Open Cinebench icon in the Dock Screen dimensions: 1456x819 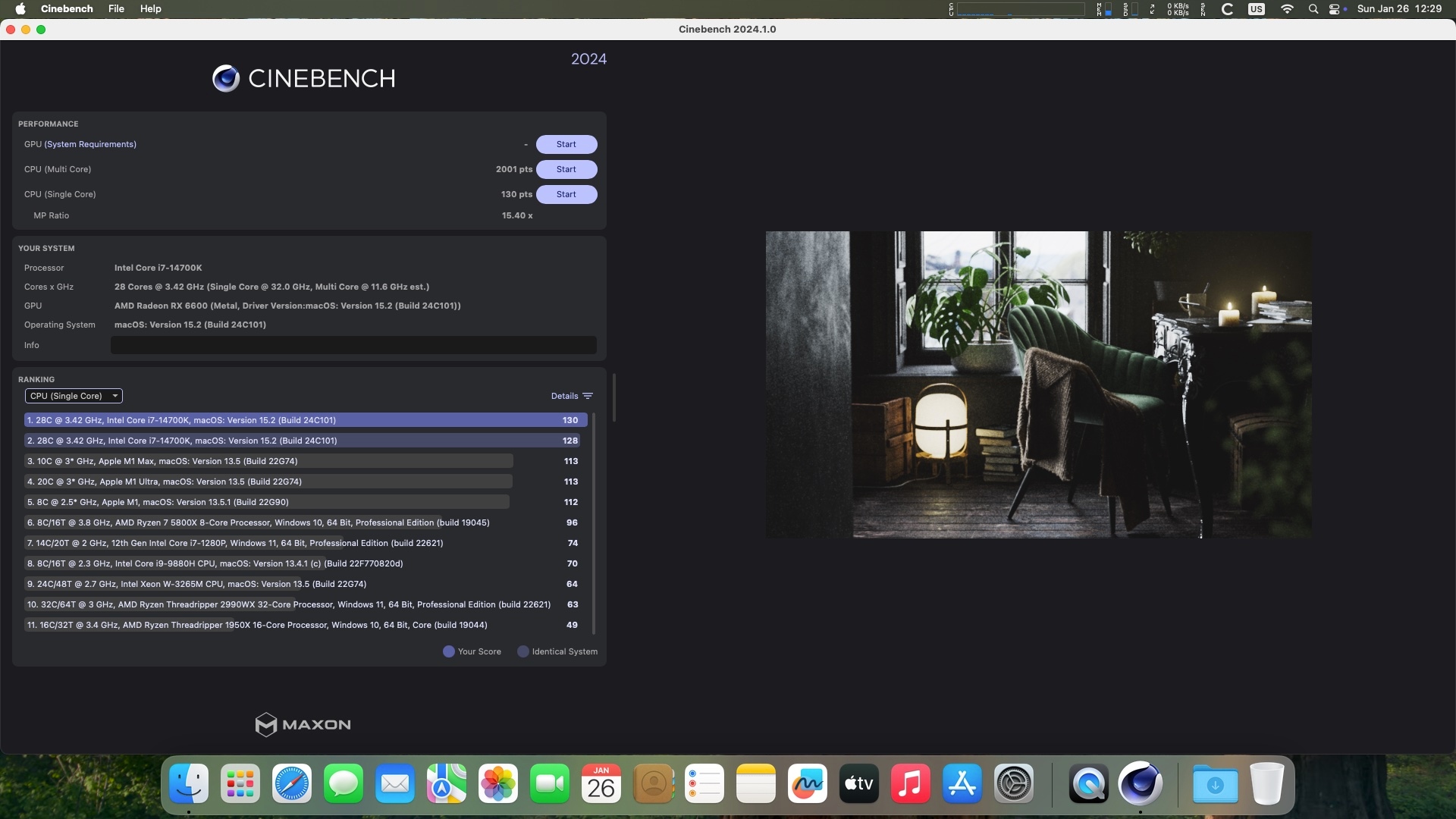(x=1140, y=783)
